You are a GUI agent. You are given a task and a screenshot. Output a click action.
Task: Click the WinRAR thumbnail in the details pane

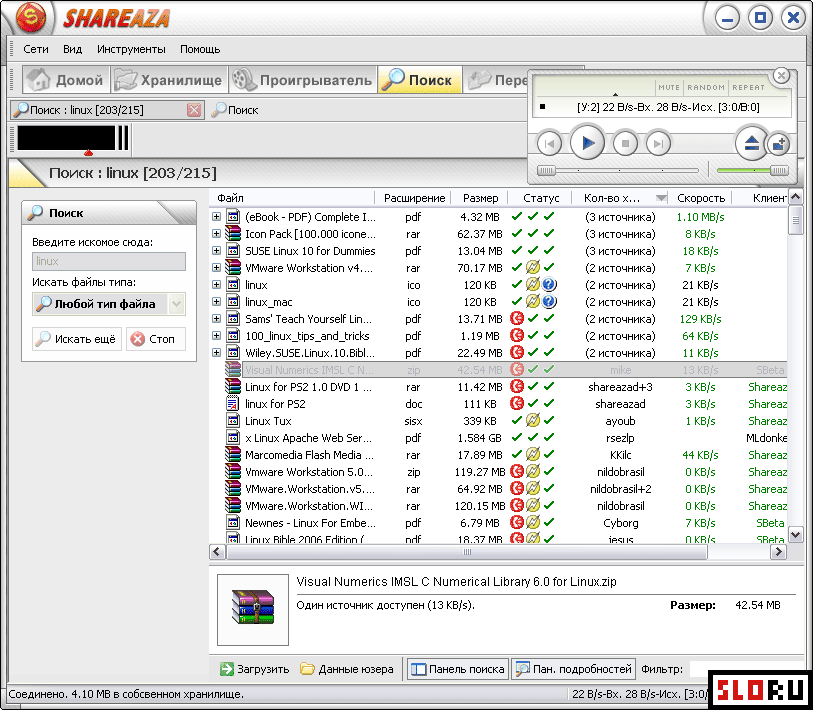coord(253,609)
